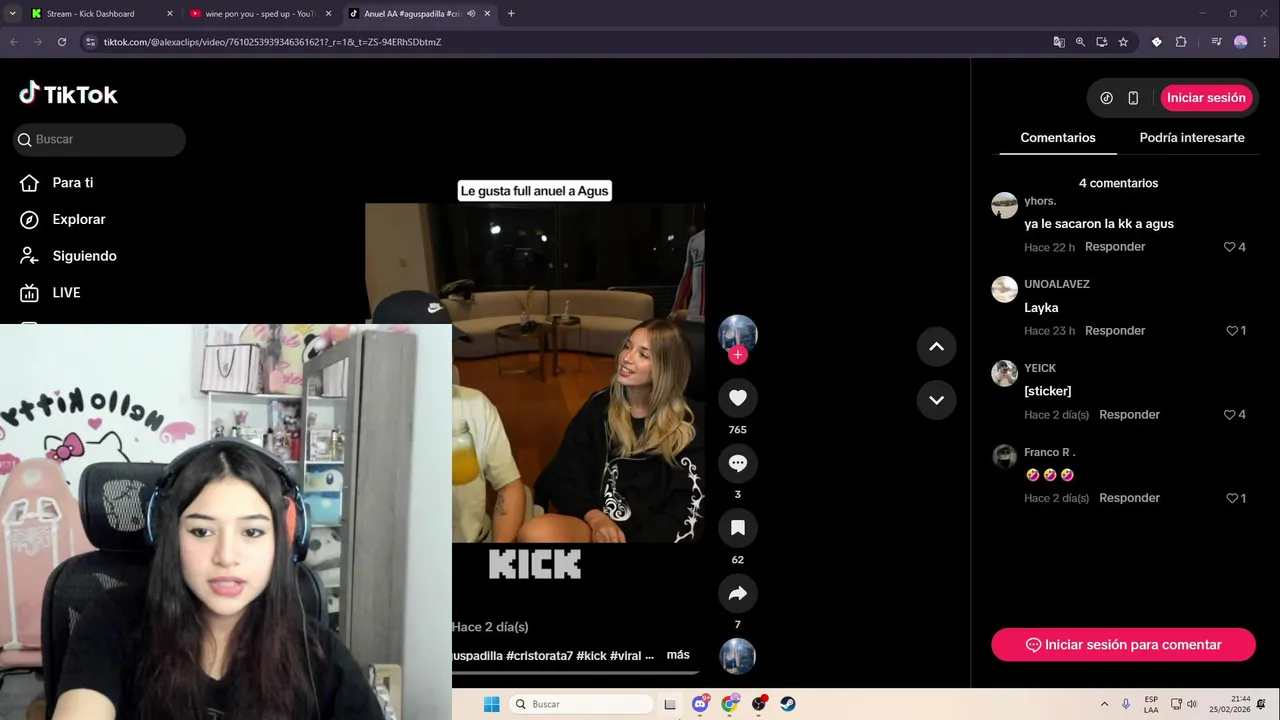The image size is (1280, 720).
Task: Open the tab search dropdown arrow
Action: [12, 14]
